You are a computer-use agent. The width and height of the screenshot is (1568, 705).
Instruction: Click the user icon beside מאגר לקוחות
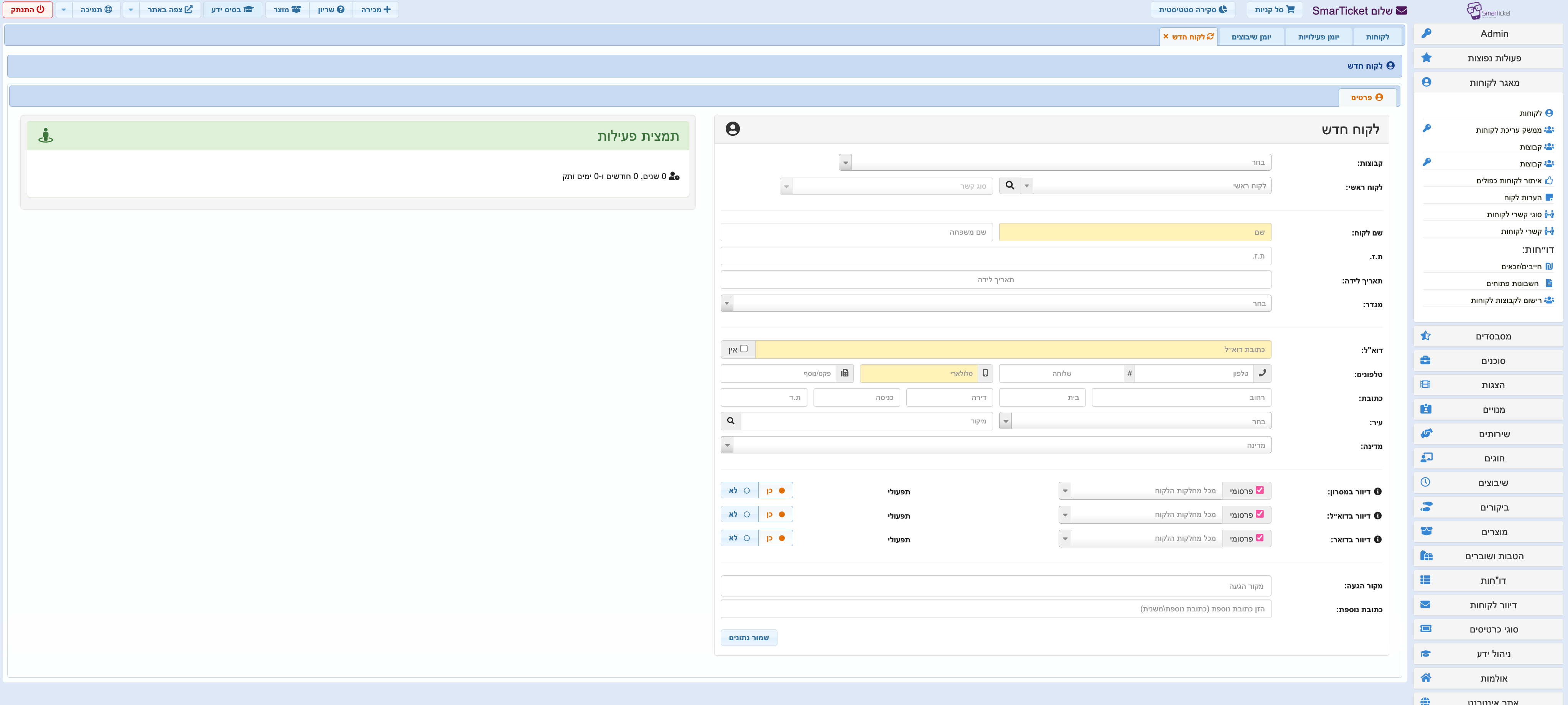tap(1426, 82)
